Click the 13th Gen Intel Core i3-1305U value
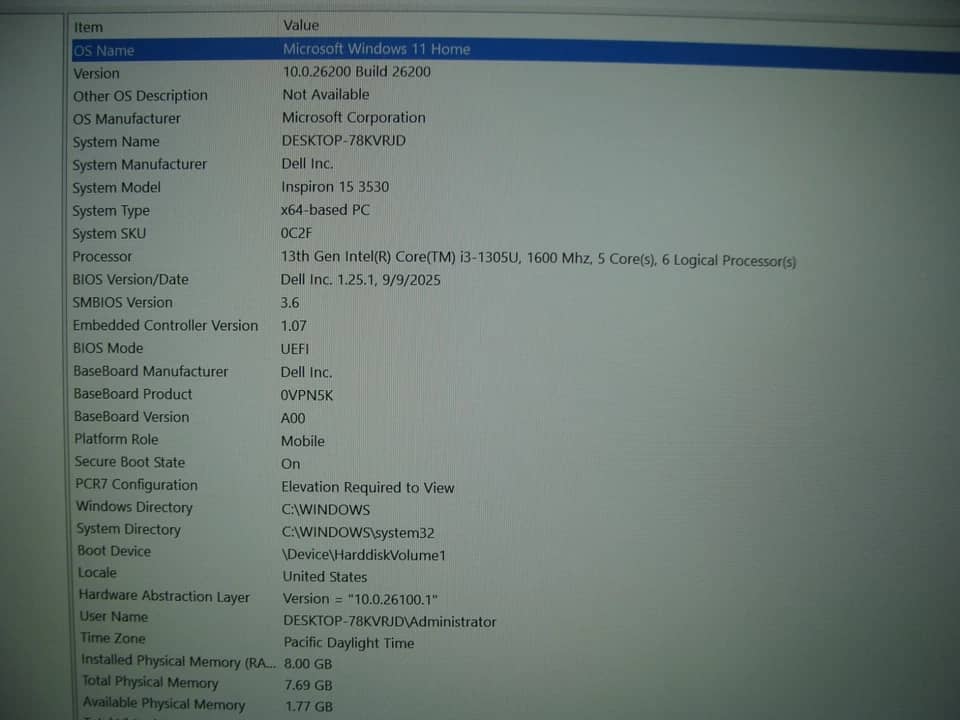The height and width of the screenshot is (720, 960). (538, 259)
